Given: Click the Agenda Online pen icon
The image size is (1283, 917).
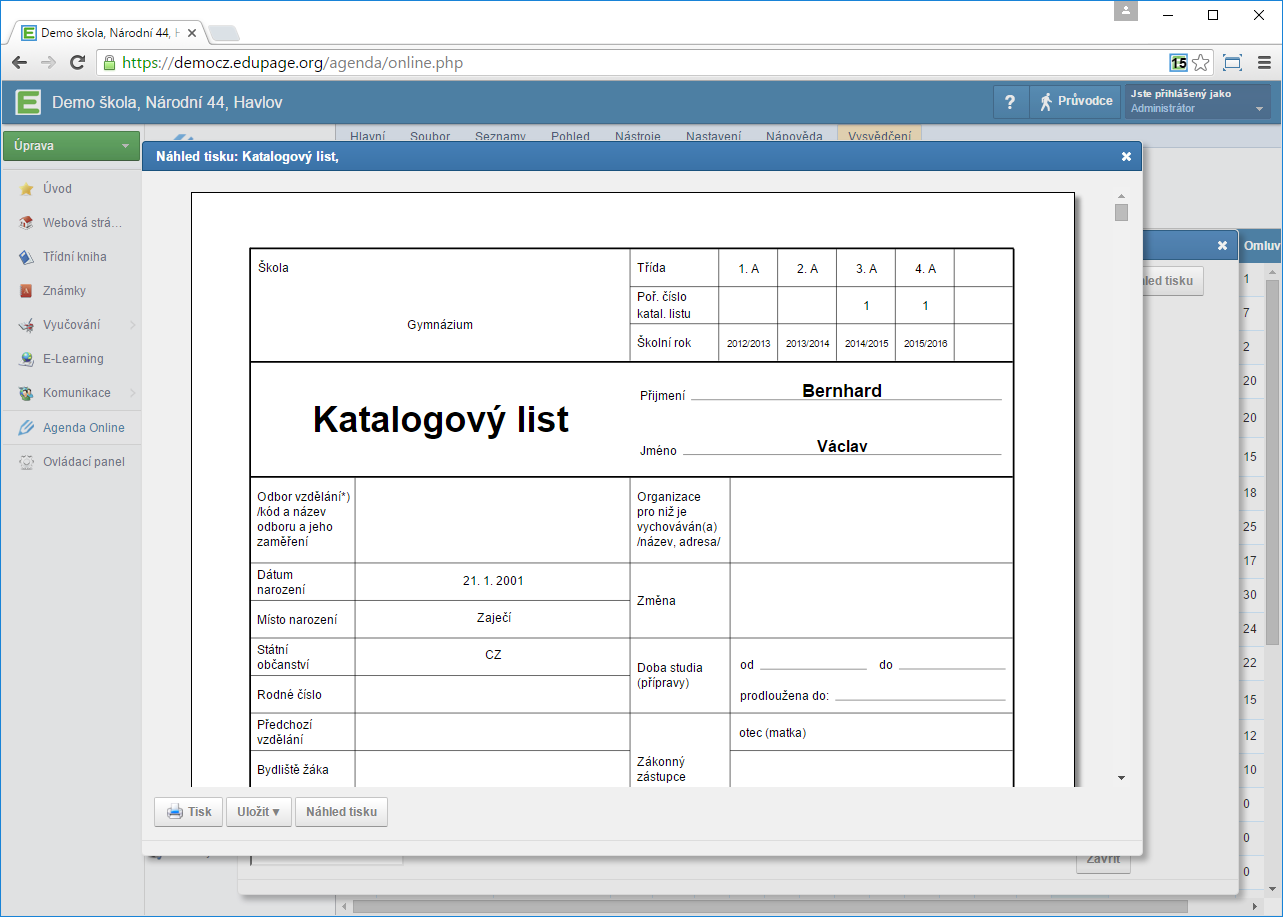Looking at the screenshot, I should (27, 428).
